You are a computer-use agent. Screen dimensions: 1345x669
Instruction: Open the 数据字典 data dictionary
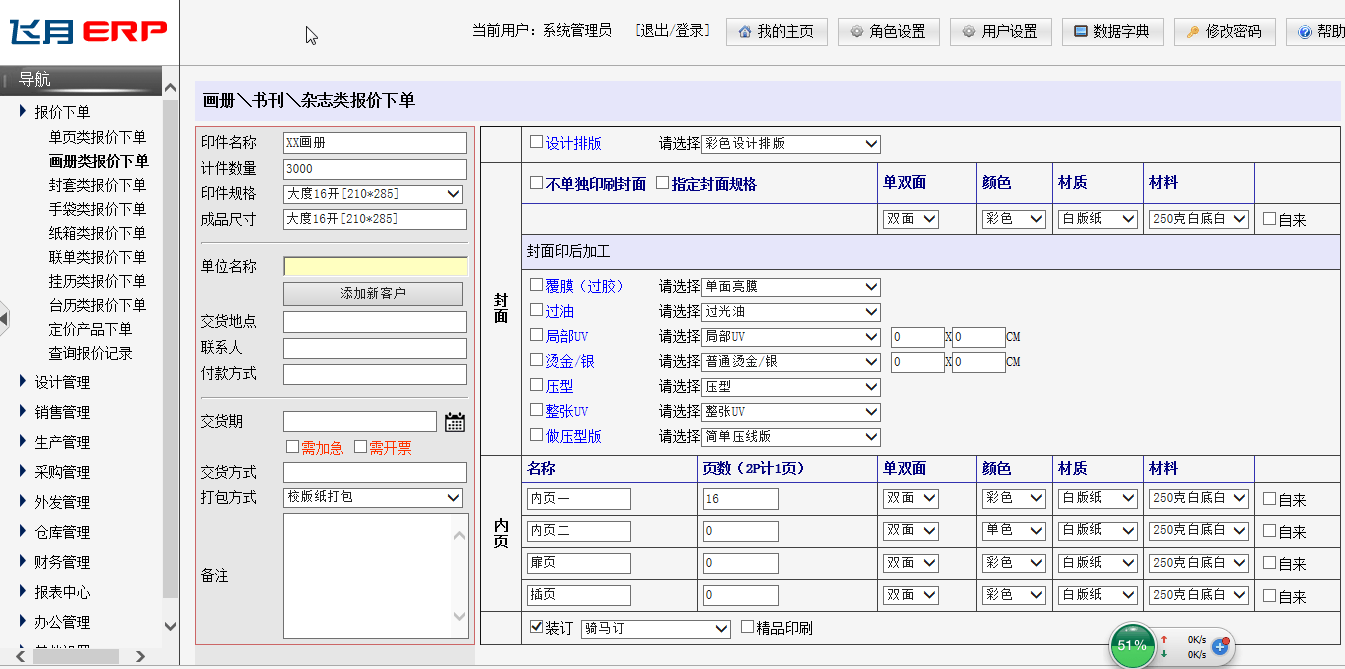pos(1112,32)
